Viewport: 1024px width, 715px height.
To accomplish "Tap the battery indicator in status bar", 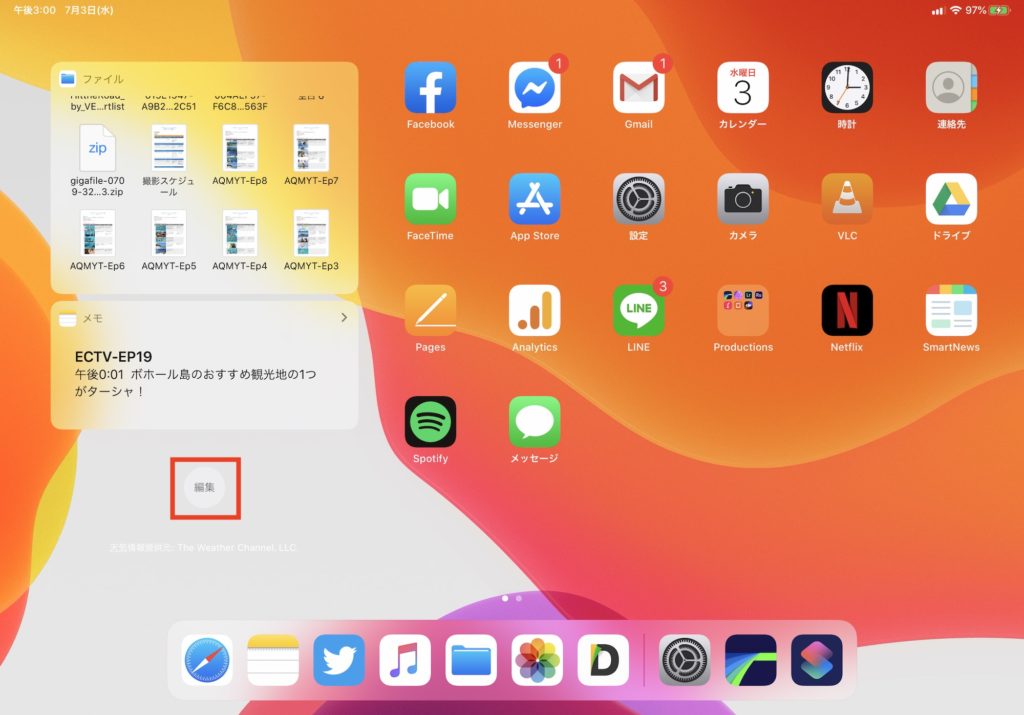I will click(1000, 10).
